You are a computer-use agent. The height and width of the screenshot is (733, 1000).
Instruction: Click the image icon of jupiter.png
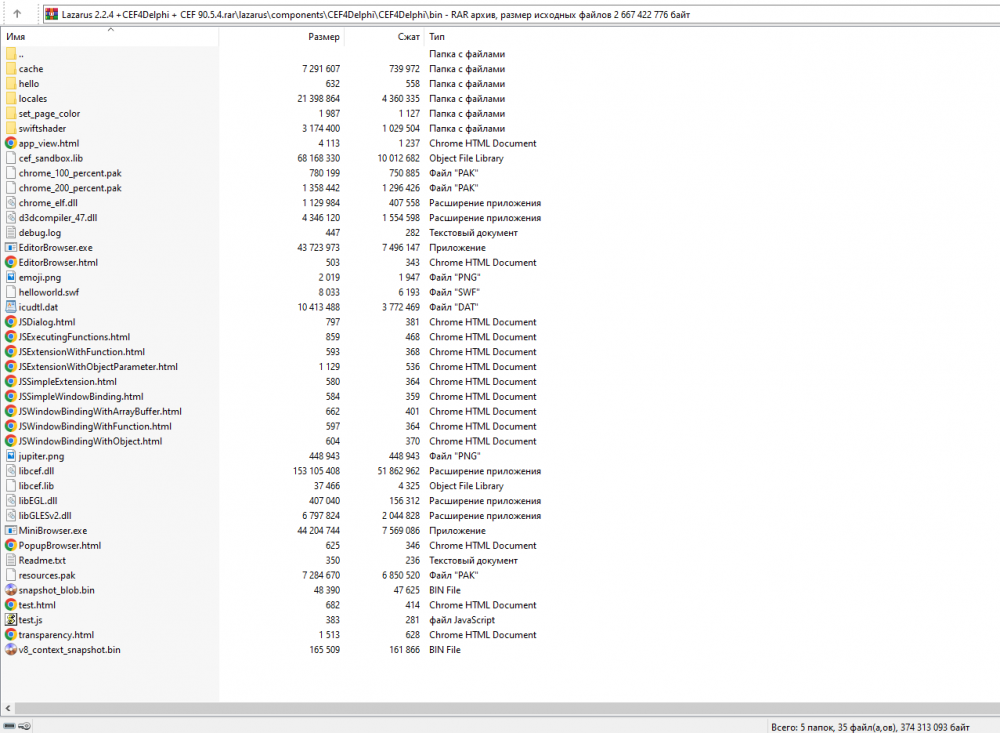[x=11, y=456]
